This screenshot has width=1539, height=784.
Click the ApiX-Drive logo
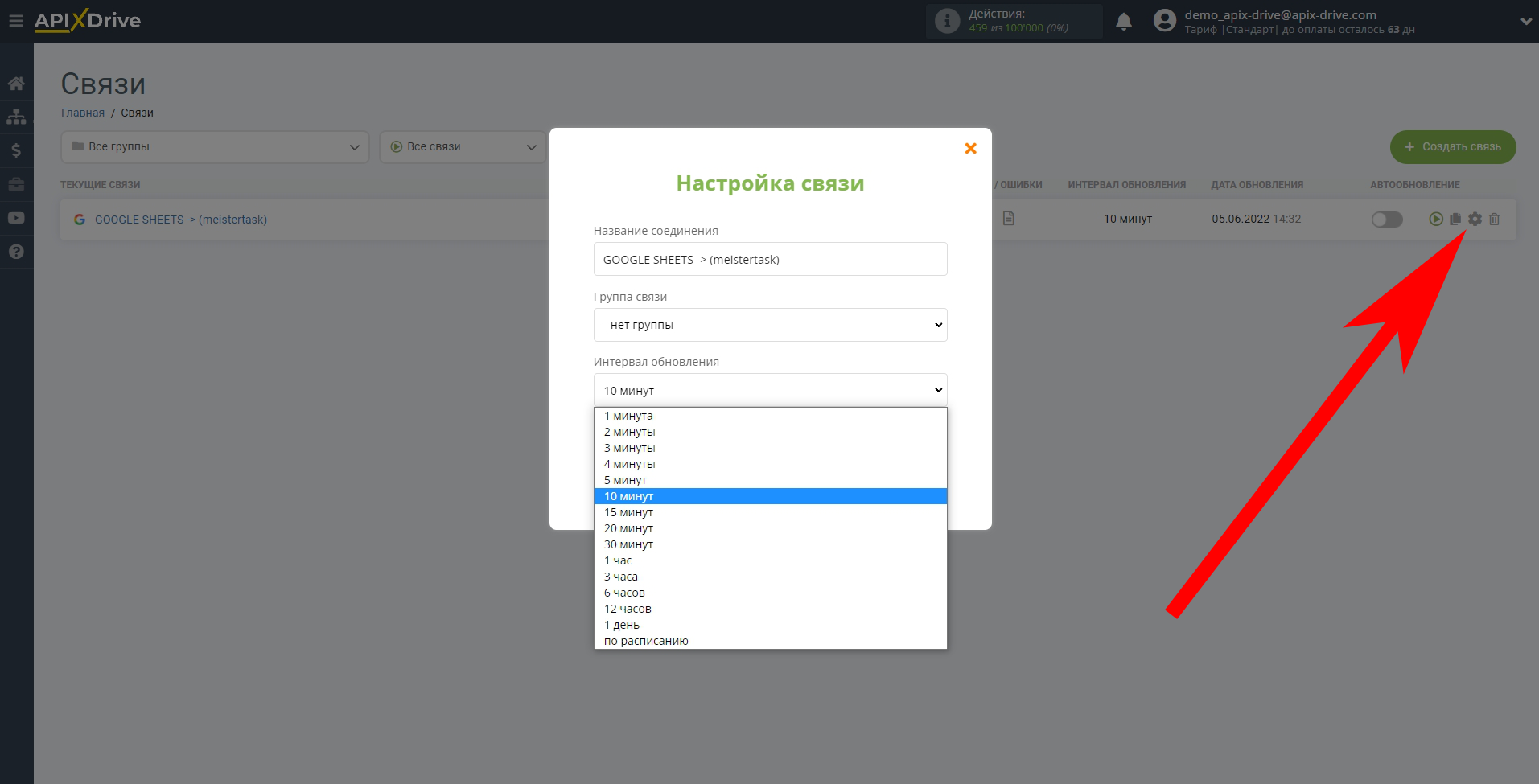click(87, 21)
